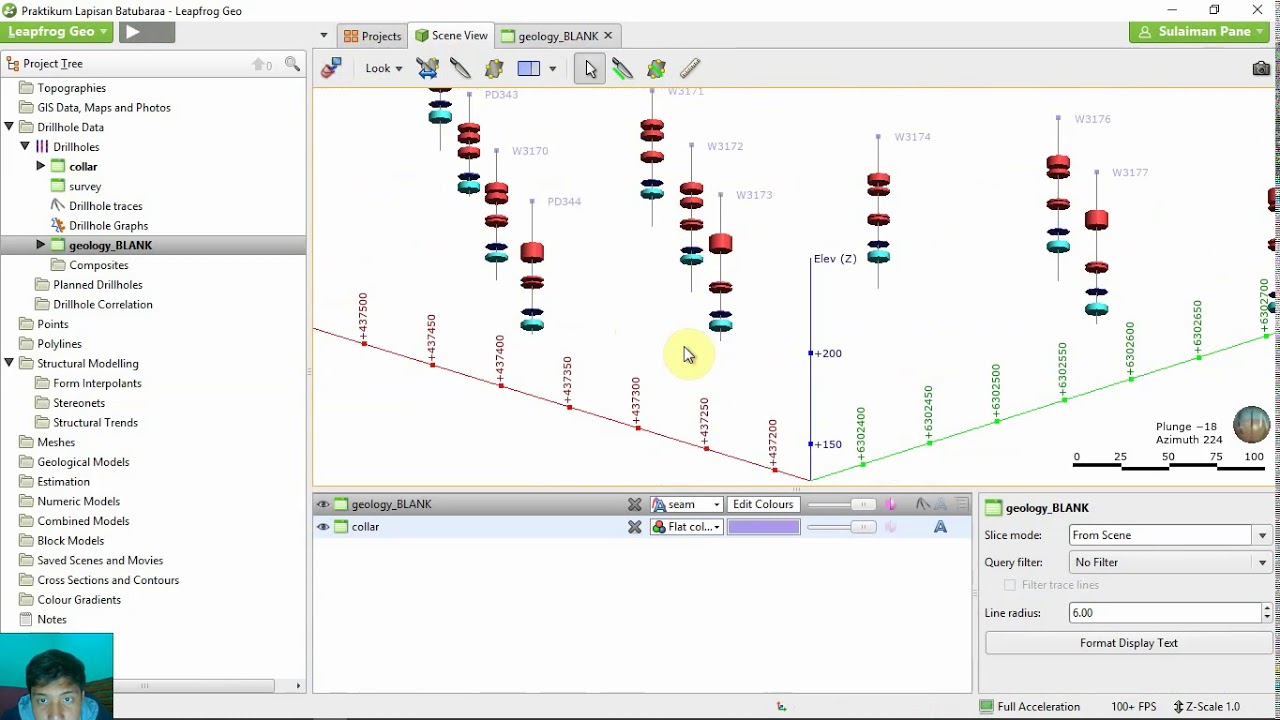Image resolution: width=1280 pixels, height=720 pixels.
Task: Show legend icon for geology_BLANK
Action: click(961, 505)
